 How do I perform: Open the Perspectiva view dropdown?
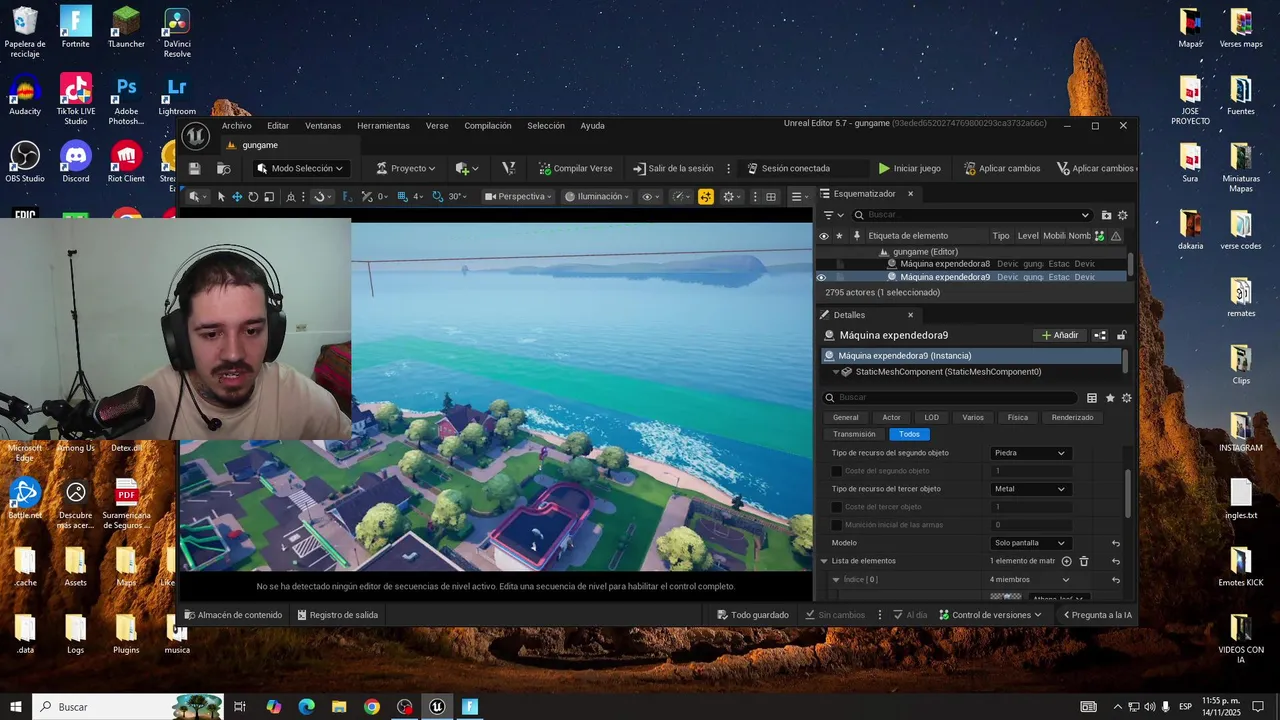coord(518,197)
